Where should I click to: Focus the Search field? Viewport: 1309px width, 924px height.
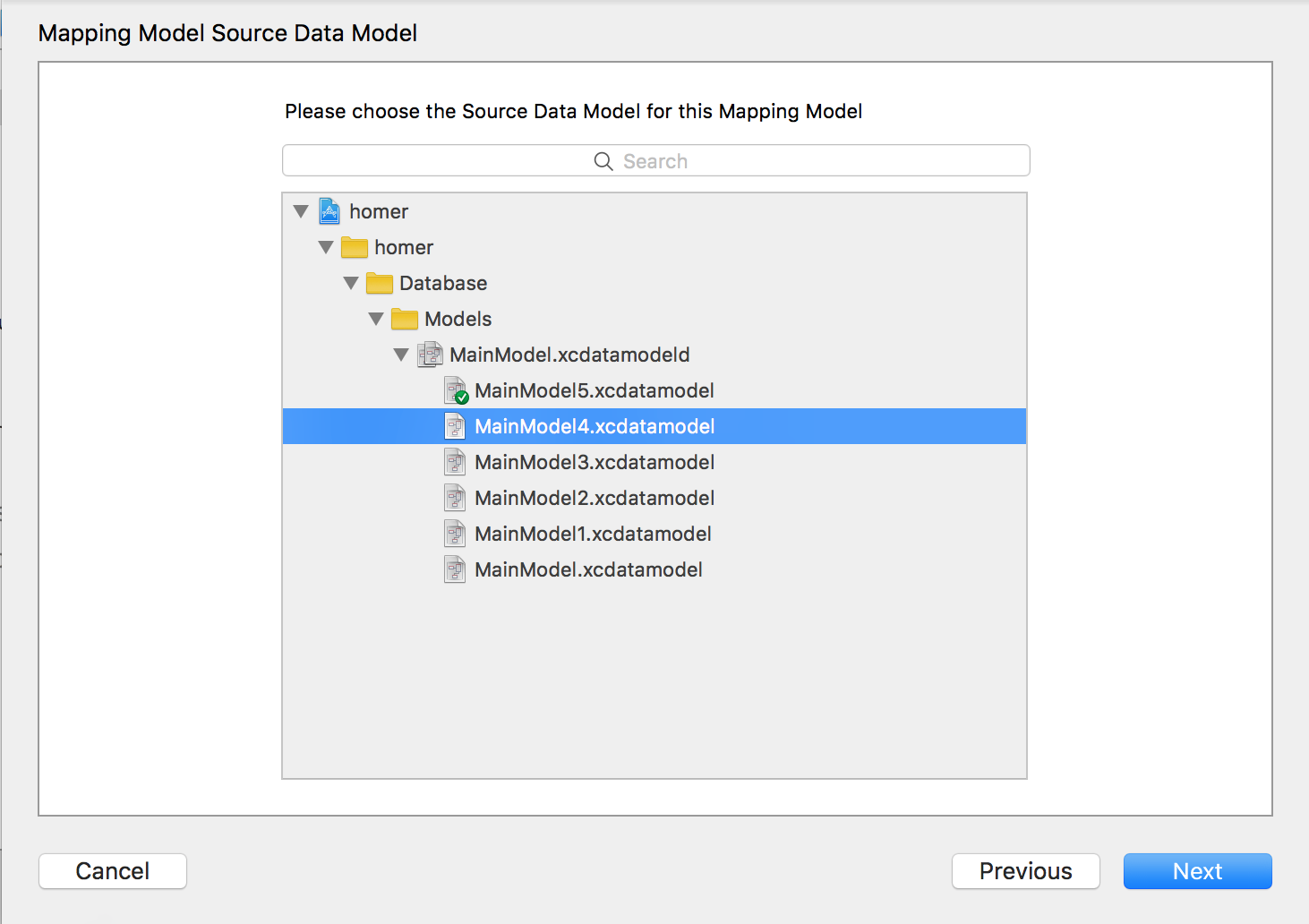(655, 161)
